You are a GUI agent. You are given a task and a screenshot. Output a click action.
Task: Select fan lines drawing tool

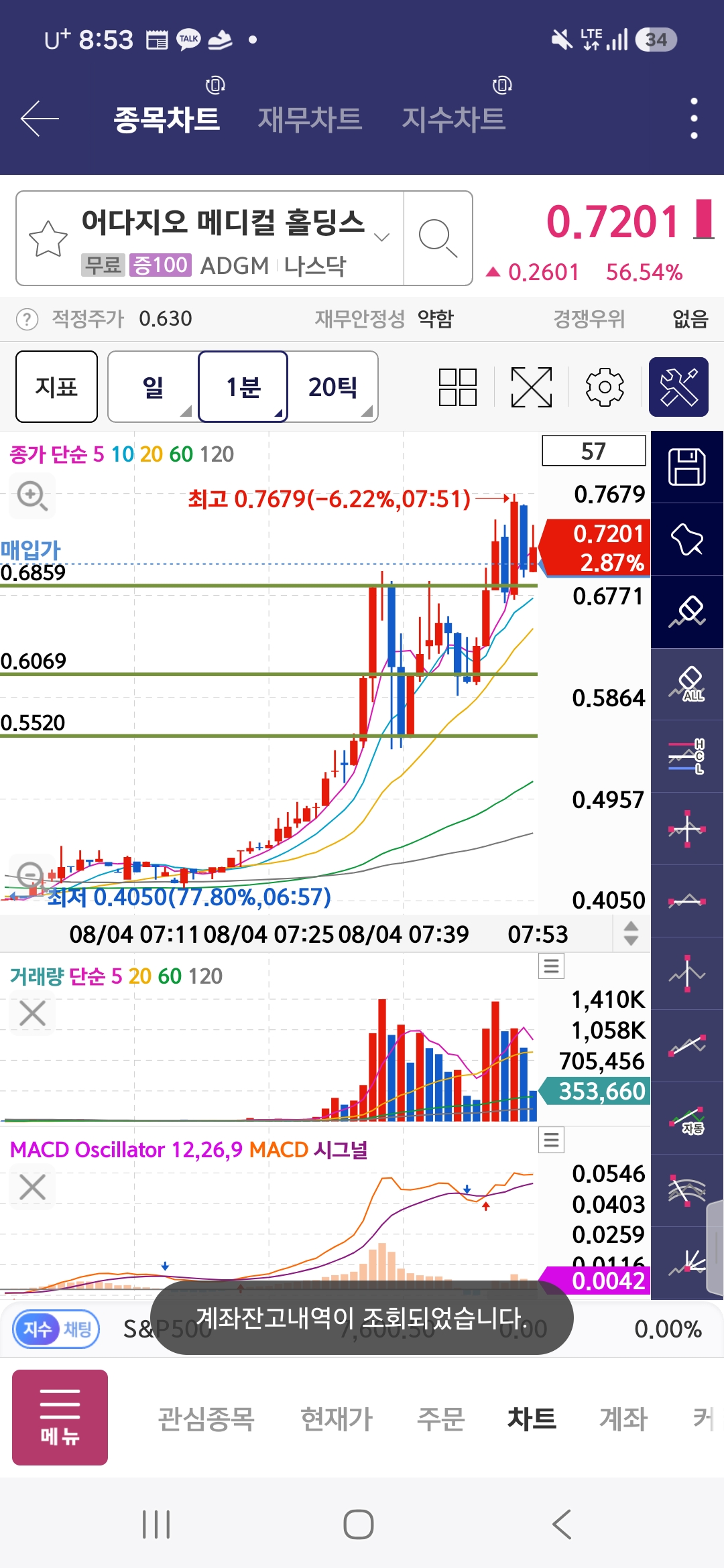(x=687, y=1191)
